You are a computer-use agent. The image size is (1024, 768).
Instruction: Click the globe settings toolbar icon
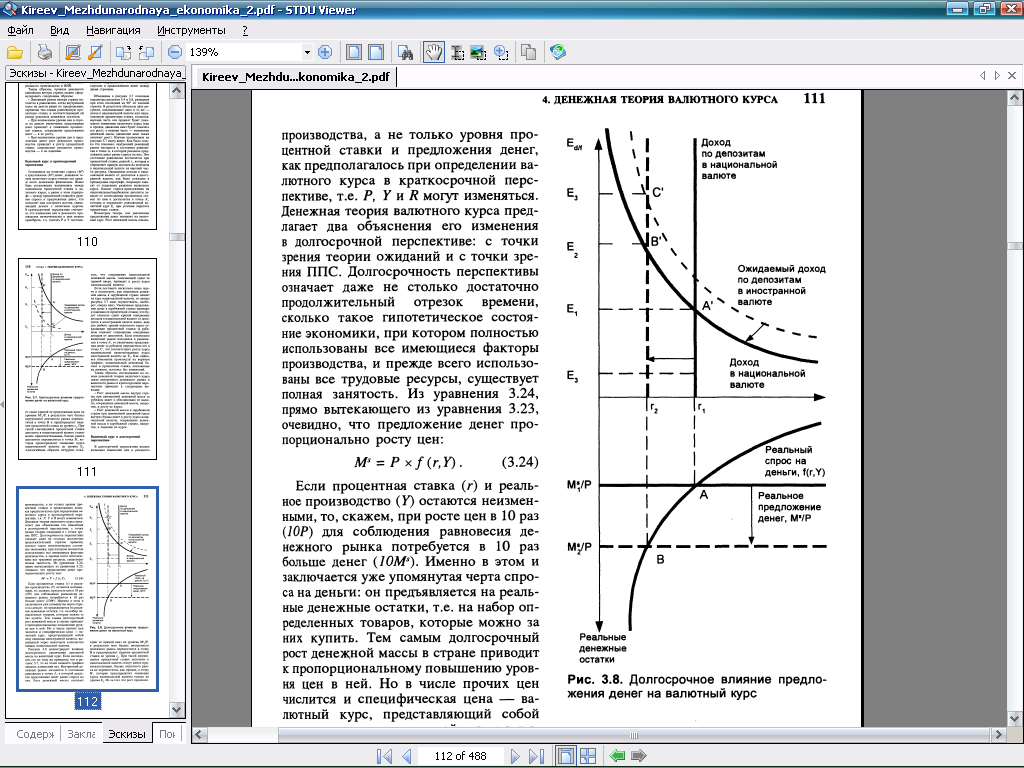pos(558,52)
